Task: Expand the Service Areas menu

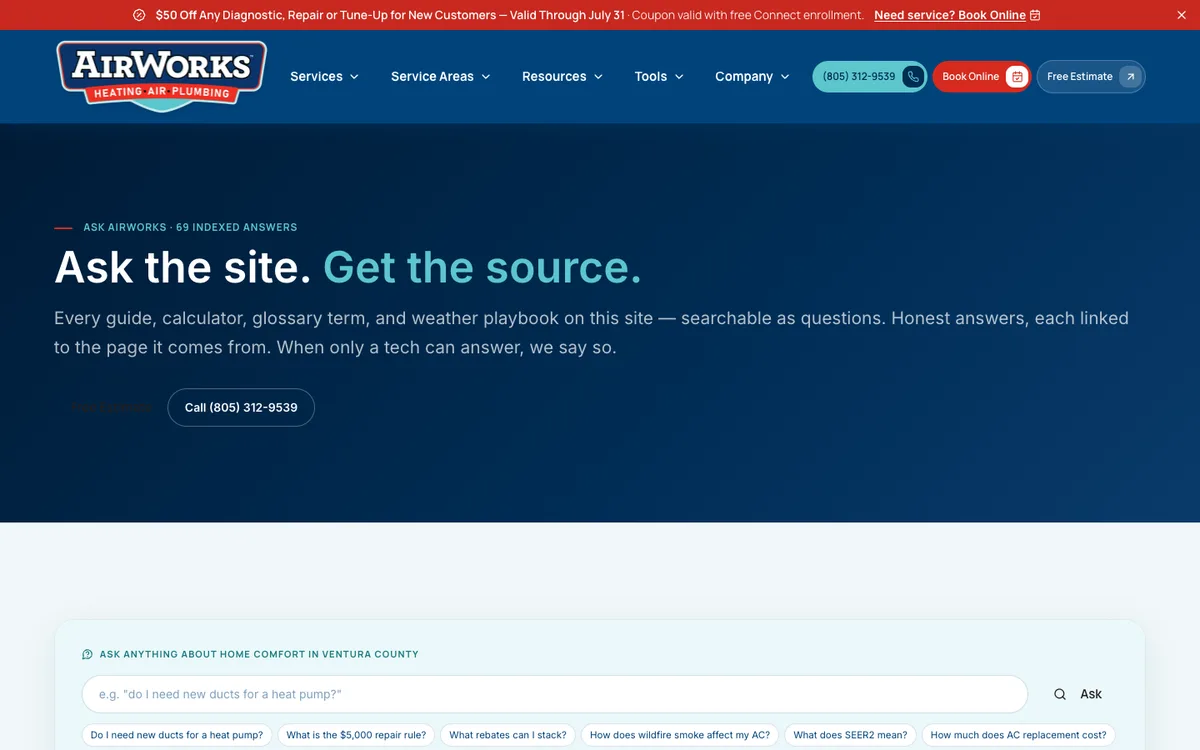Action: pyautogui.click(x=441, y=76)
